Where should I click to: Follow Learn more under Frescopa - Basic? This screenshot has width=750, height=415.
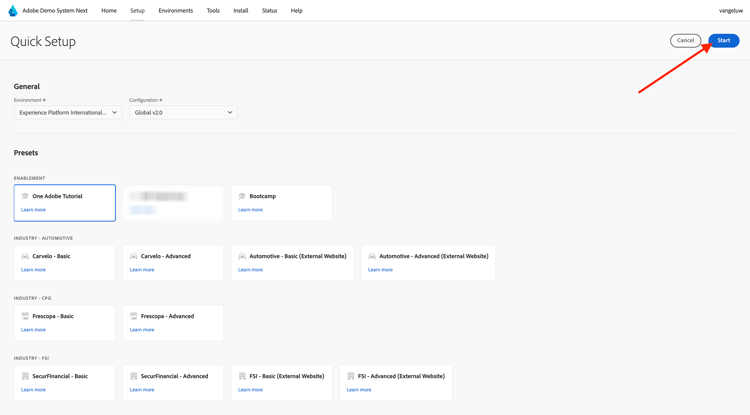coord(33,330)
